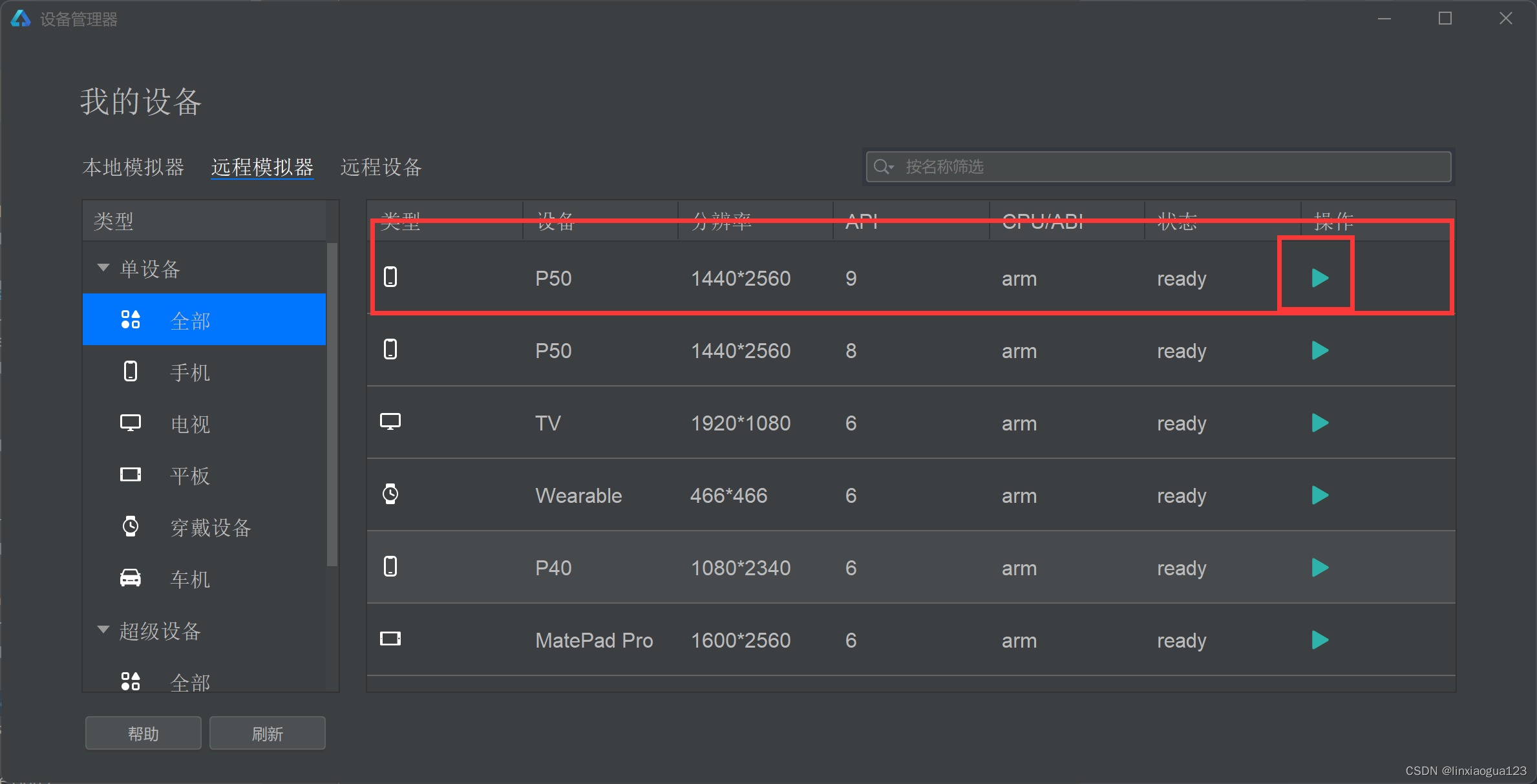1537x784 pixels.
Task: Launch the P50 API 8 emulator
Action: 1320,351
